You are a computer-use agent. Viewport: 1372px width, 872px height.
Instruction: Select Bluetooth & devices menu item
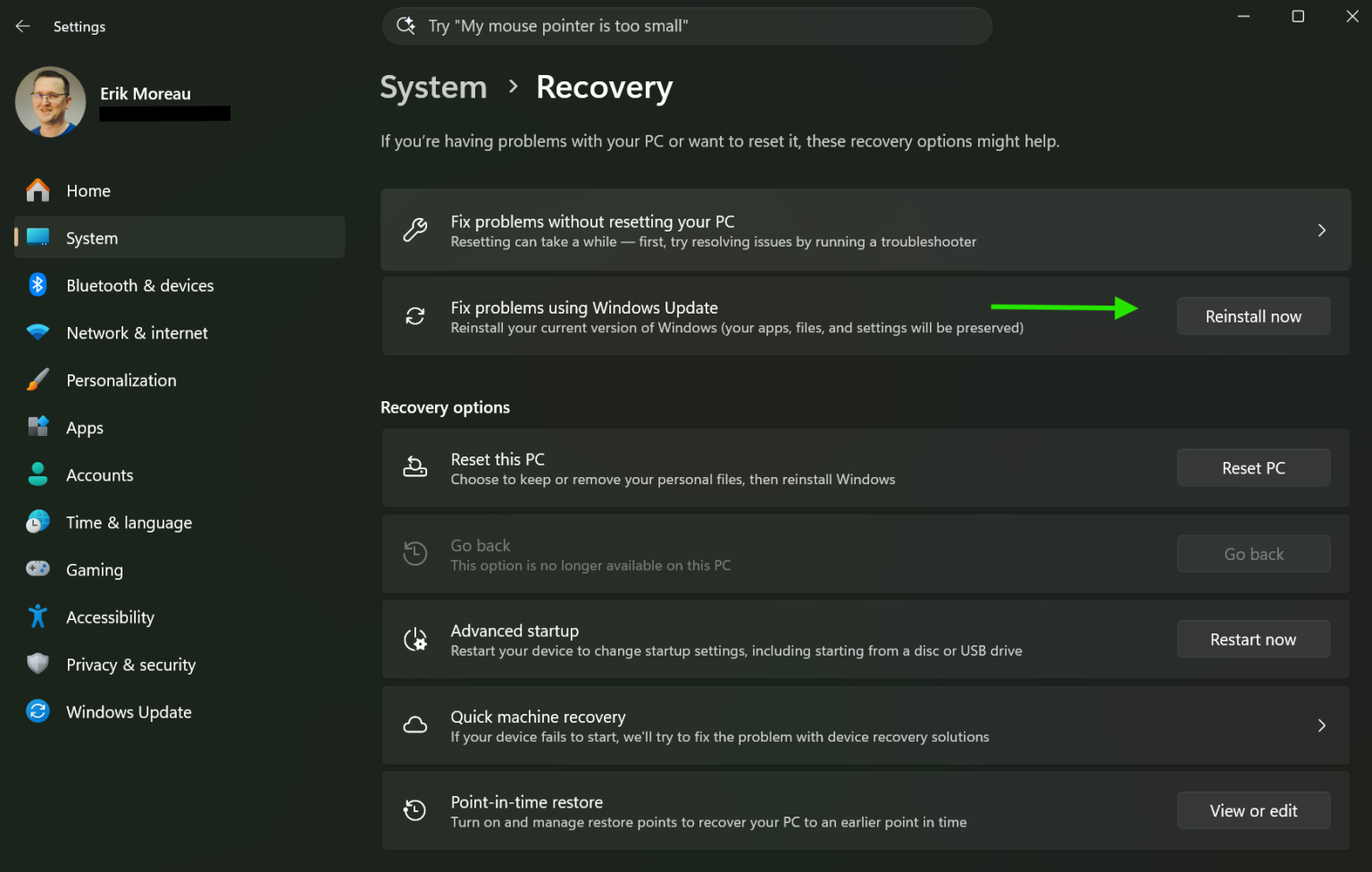180,285
